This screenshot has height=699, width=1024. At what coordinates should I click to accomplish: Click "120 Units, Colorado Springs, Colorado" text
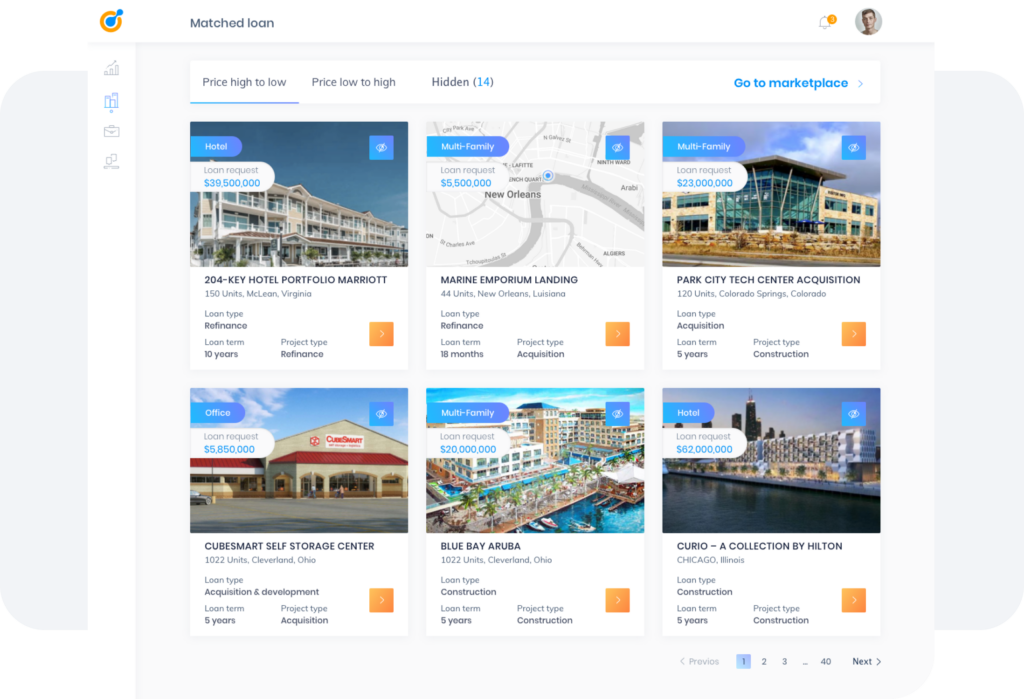click(751, 294)
